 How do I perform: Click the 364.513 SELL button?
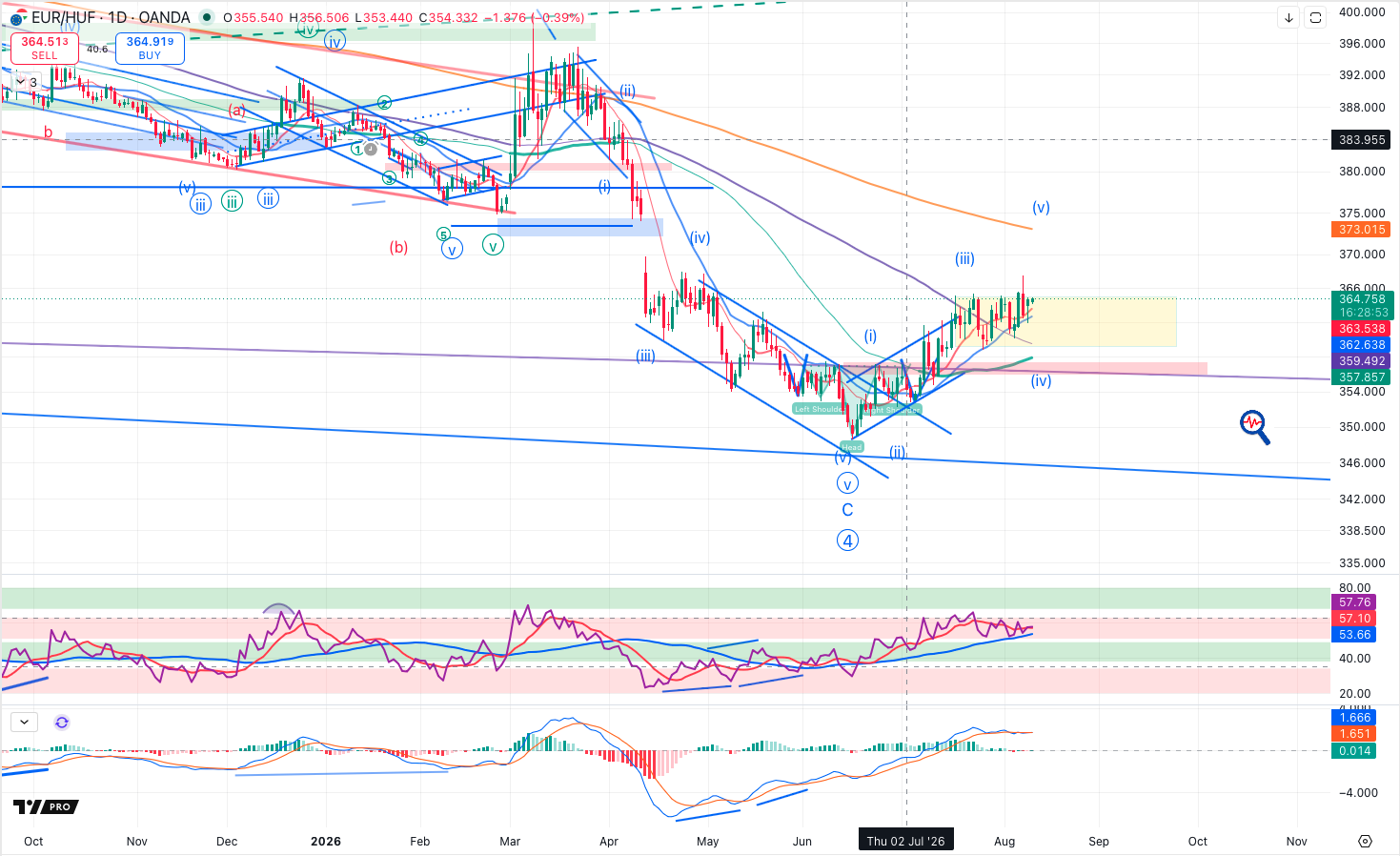[45, 48]
